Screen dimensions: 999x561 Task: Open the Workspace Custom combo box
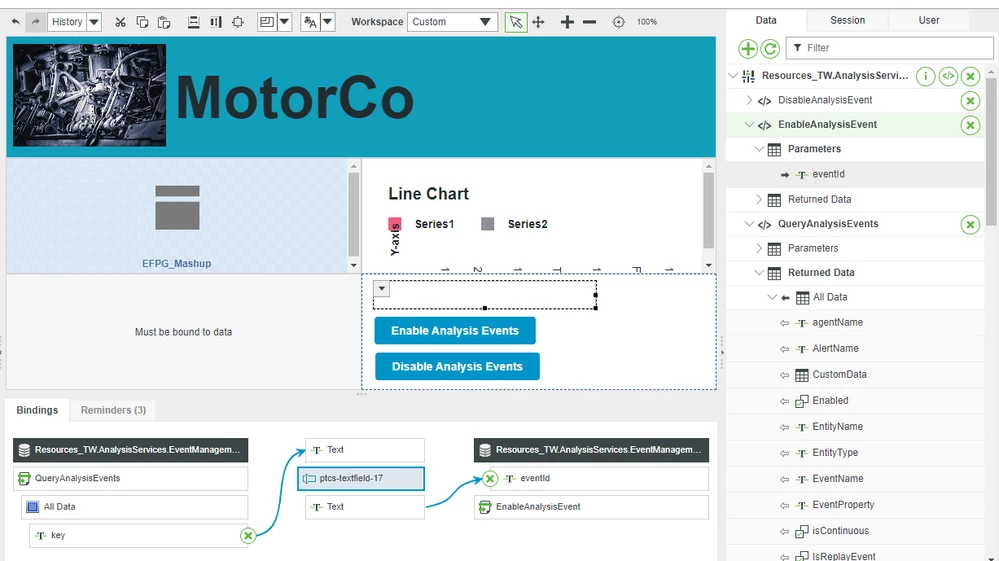(x=452, y=22)
